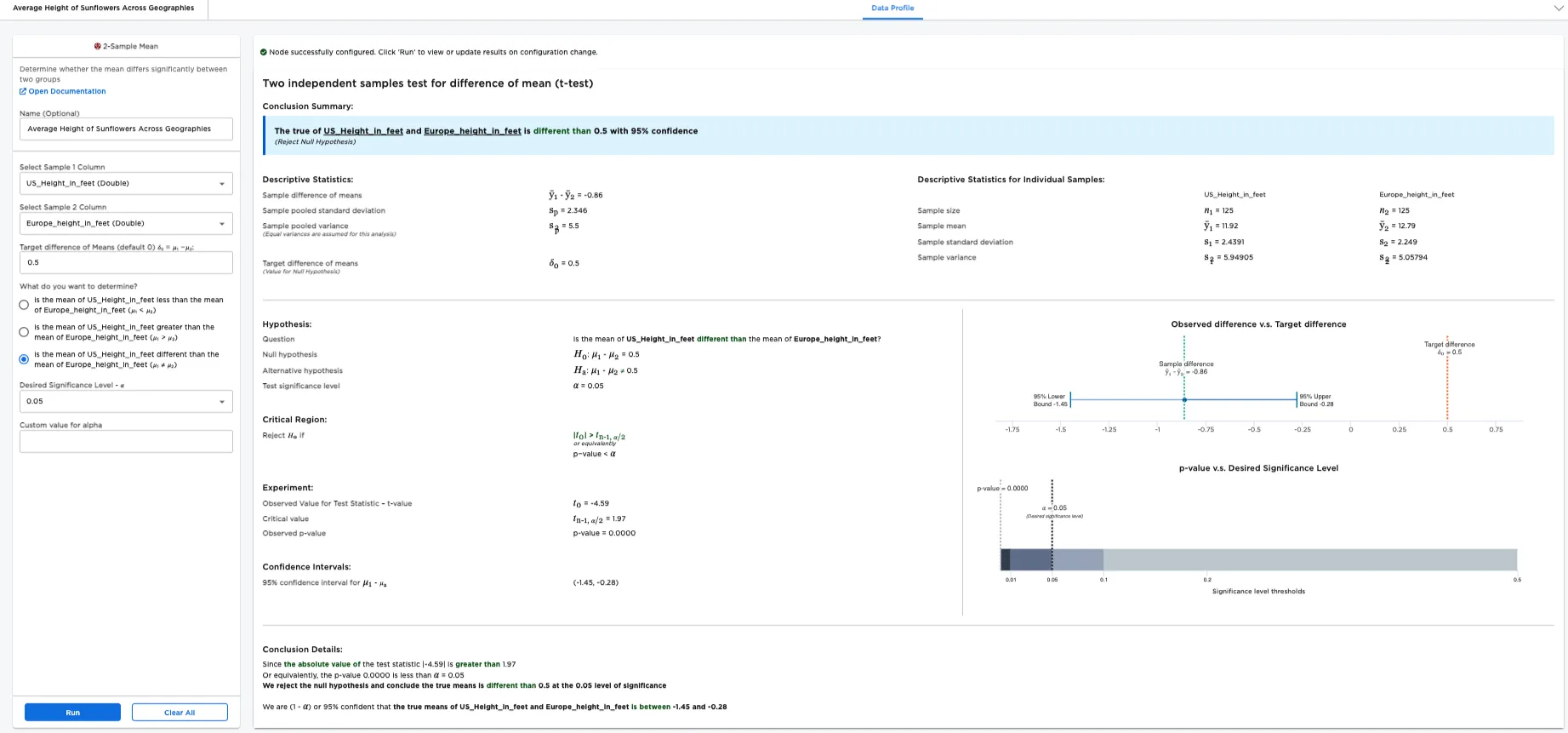Select the Average Height of Sunflowers tab
The height and width of the screenshot is (733, 1568).
tap(104, 9)
